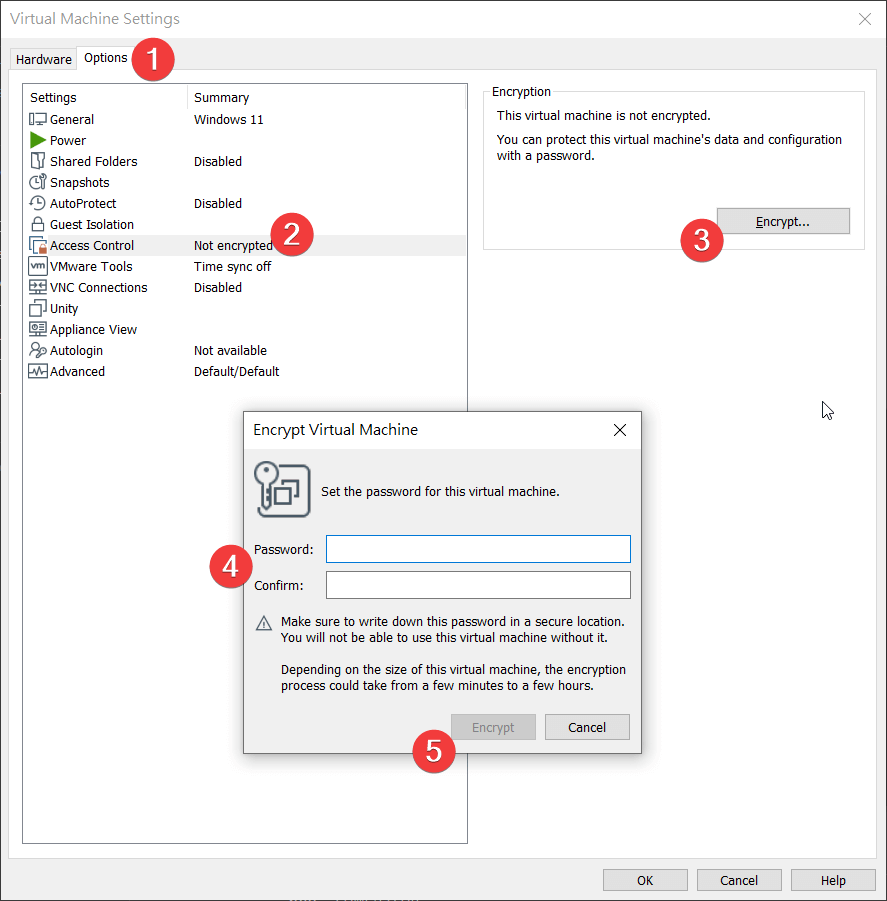Click Cancel in Encrypt Virtual Machine dialog
This screenshot has height=901, width=887.
[x=587, y=727]
